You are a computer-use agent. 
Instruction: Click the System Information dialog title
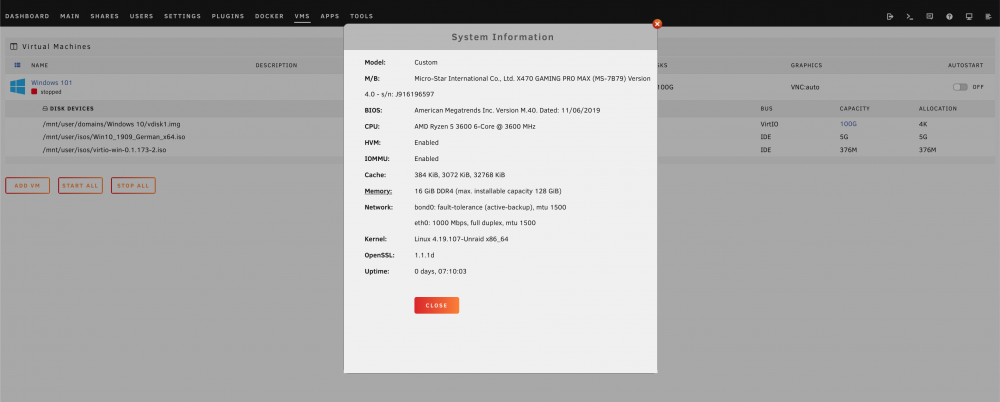(x=503, y=37)
